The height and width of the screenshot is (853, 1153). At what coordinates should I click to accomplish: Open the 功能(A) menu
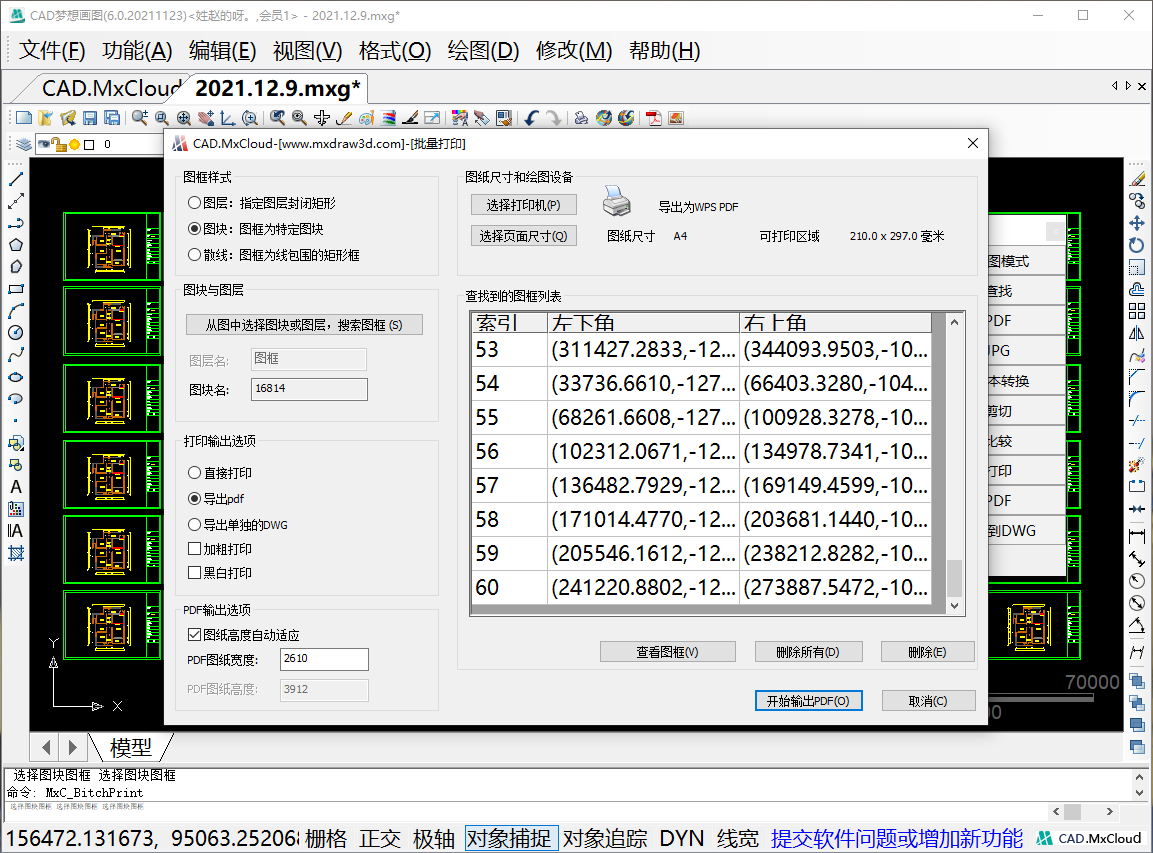pyautogui.click(x=138, y=51)
